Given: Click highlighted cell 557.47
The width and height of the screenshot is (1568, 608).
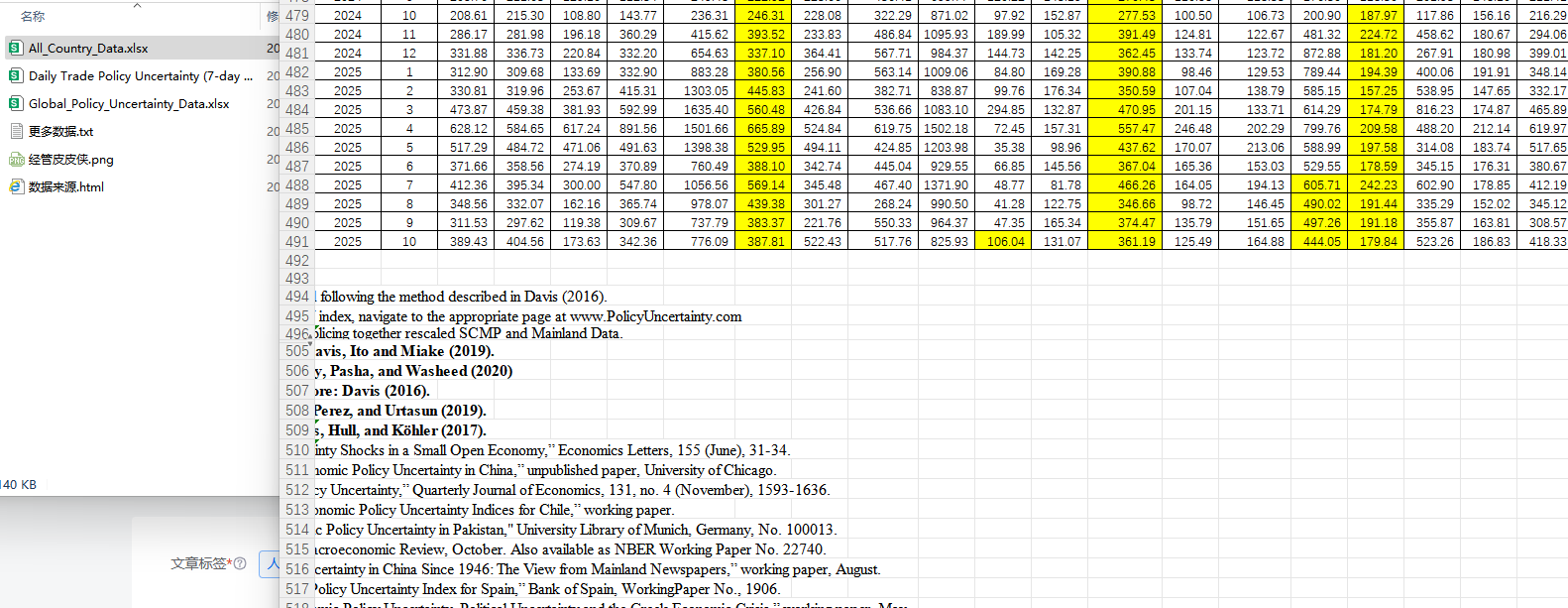Looking at the screenshot, I should (1125, 129).
